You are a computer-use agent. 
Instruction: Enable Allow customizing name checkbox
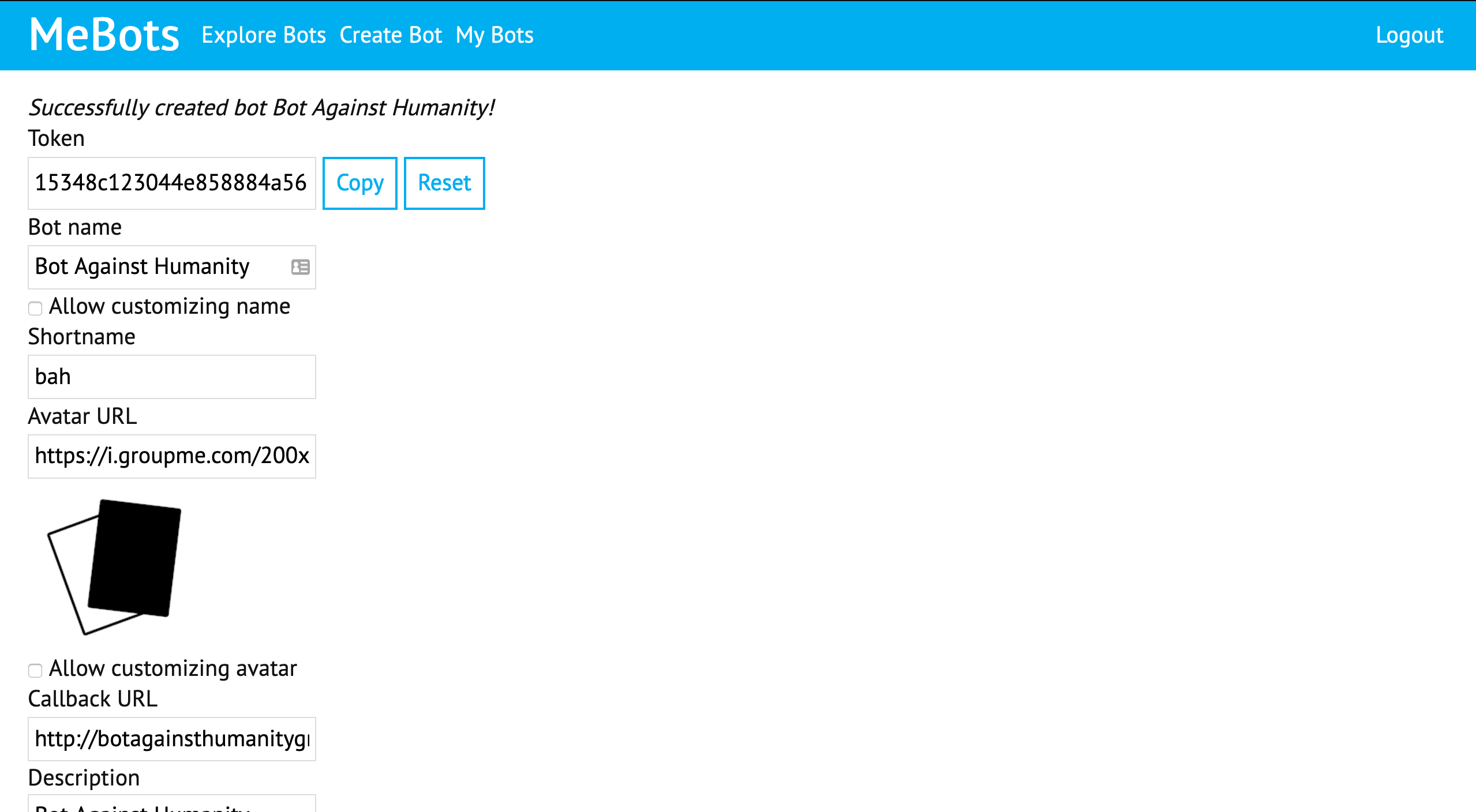(35, 308)
